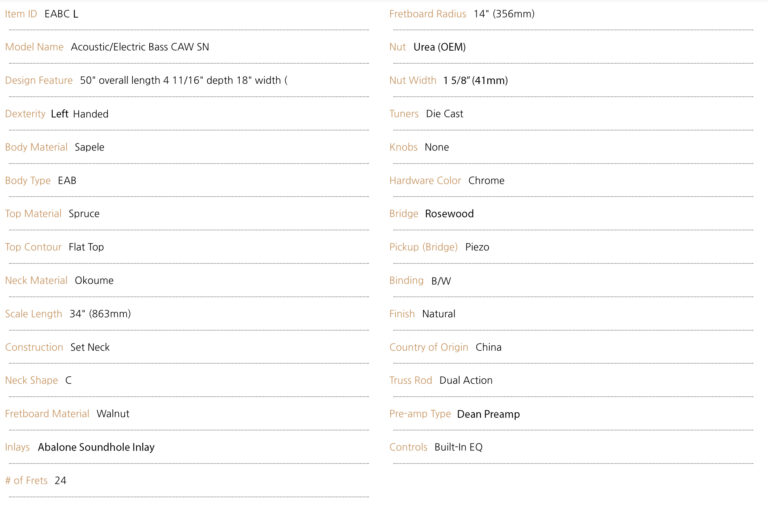Select the Flat Top contour value
This screenshot has height=505, width=768.
click(86, 247)
